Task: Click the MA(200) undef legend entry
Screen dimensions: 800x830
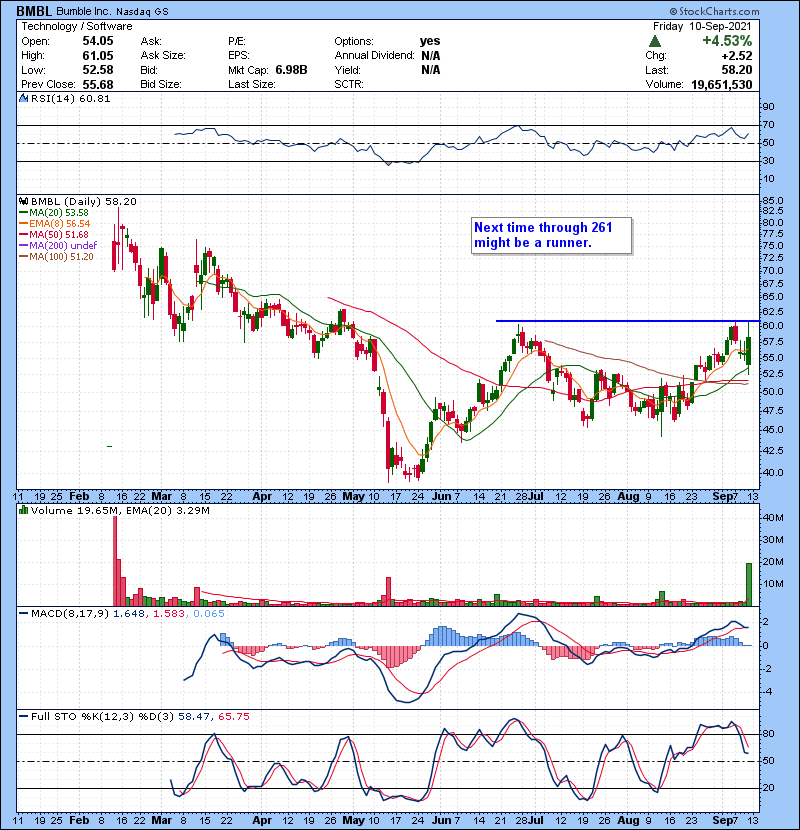Action: tap(58, 246)
